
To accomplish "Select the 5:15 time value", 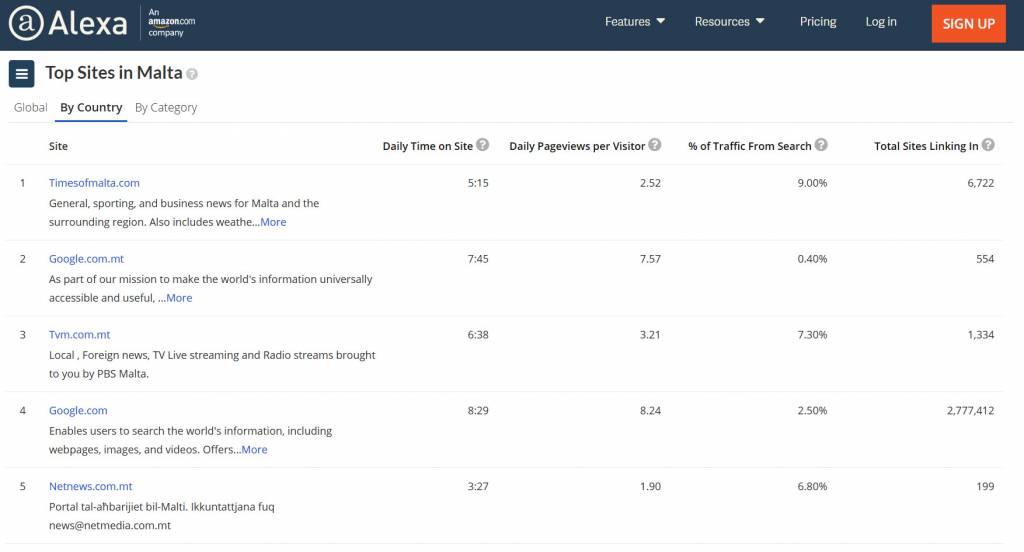I will click(x=478, y=183).
